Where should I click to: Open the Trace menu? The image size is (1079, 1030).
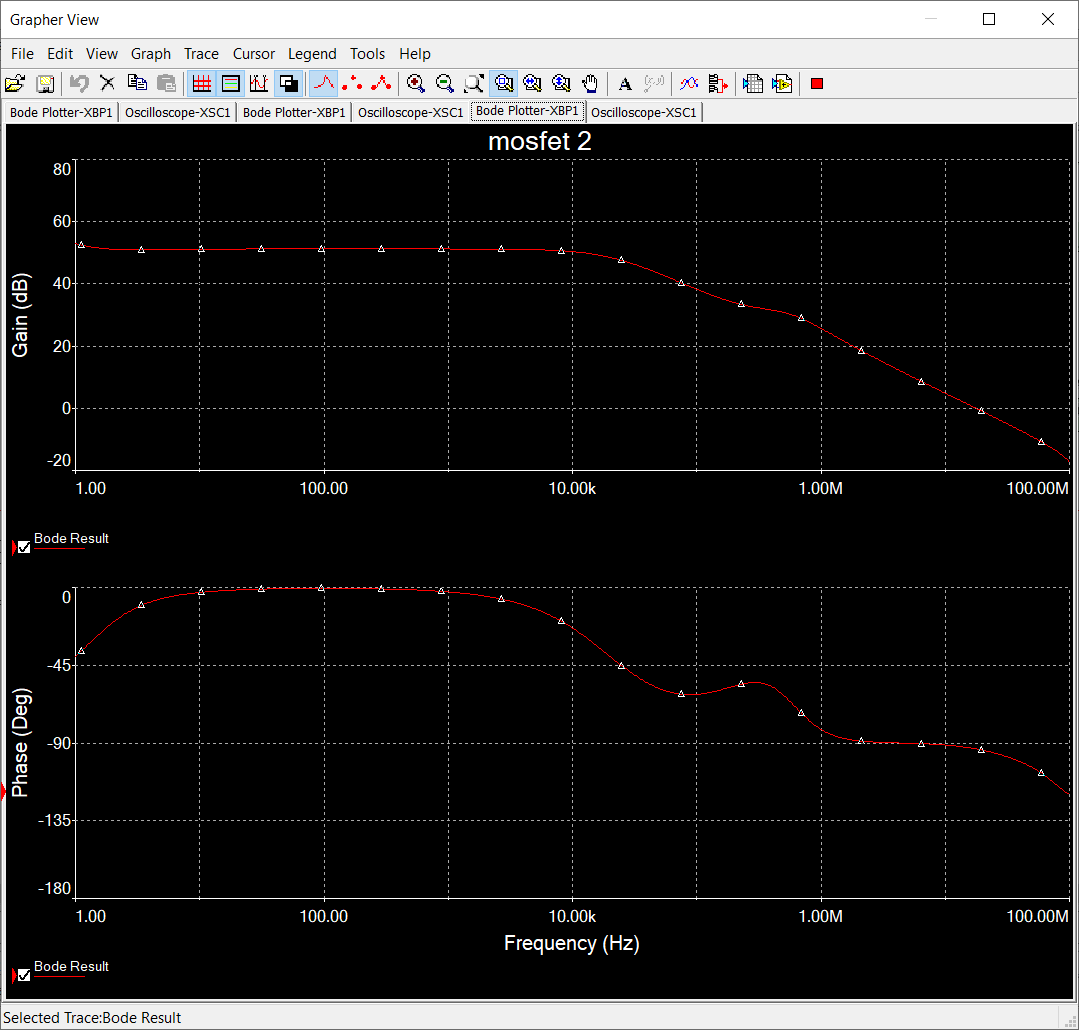(201, 54)
